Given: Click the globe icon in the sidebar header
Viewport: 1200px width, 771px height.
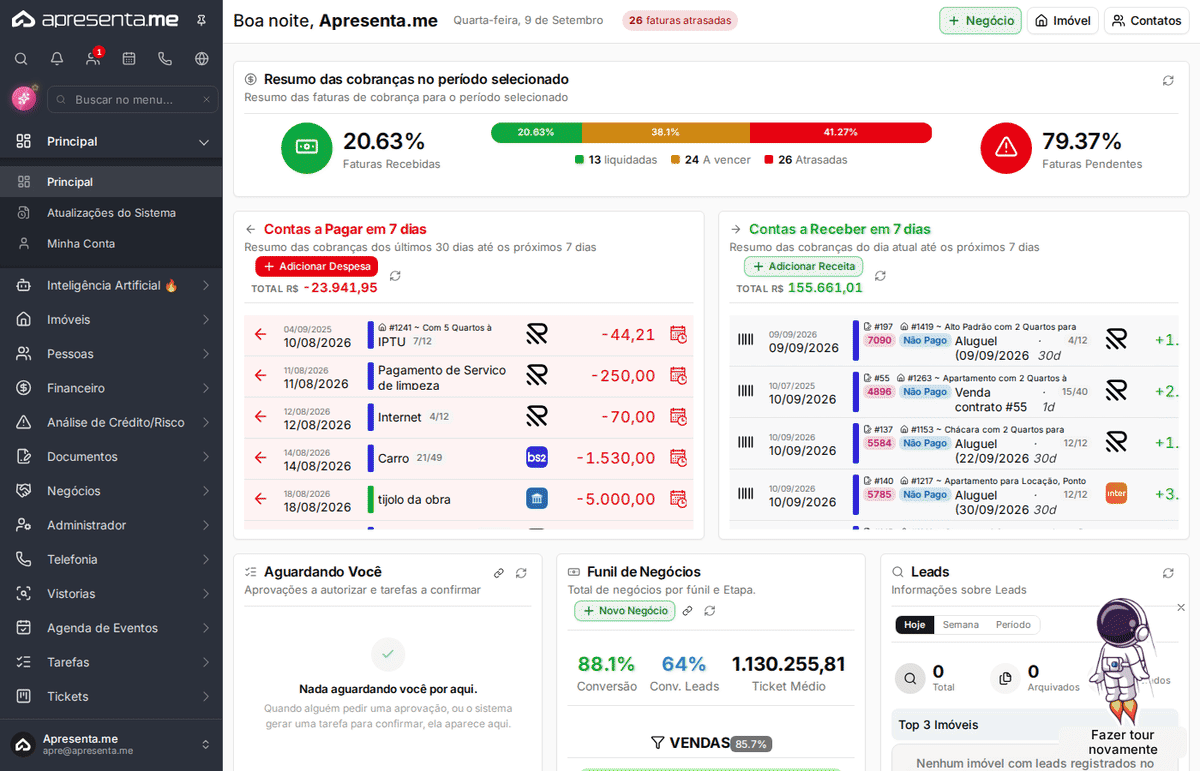Looking at the screenshot, I should pos(202,59).
